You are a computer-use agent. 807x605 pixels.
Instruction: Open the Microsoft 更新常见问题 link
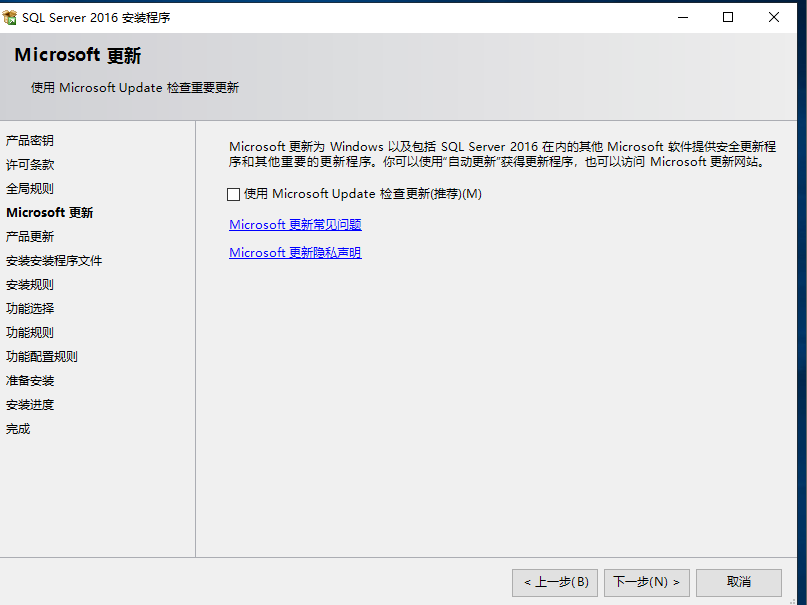click(x=295, y=225)
